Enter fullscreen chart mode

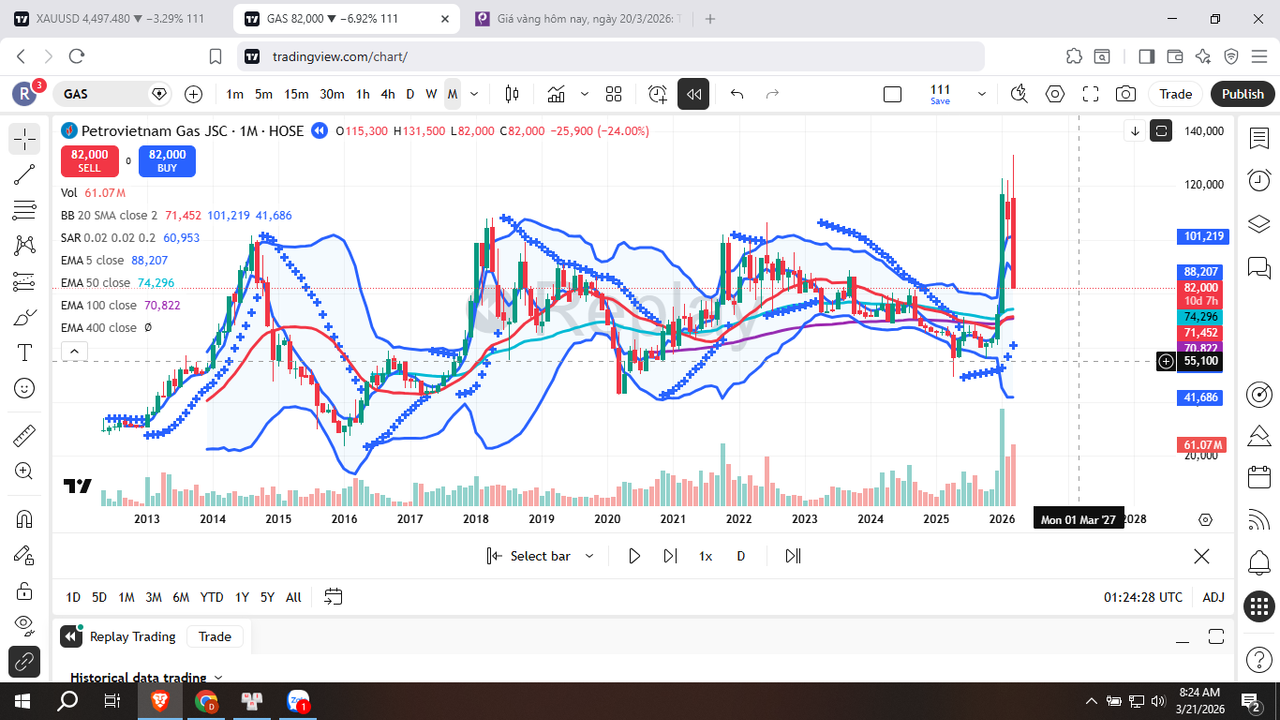(x=1091, y=94)
